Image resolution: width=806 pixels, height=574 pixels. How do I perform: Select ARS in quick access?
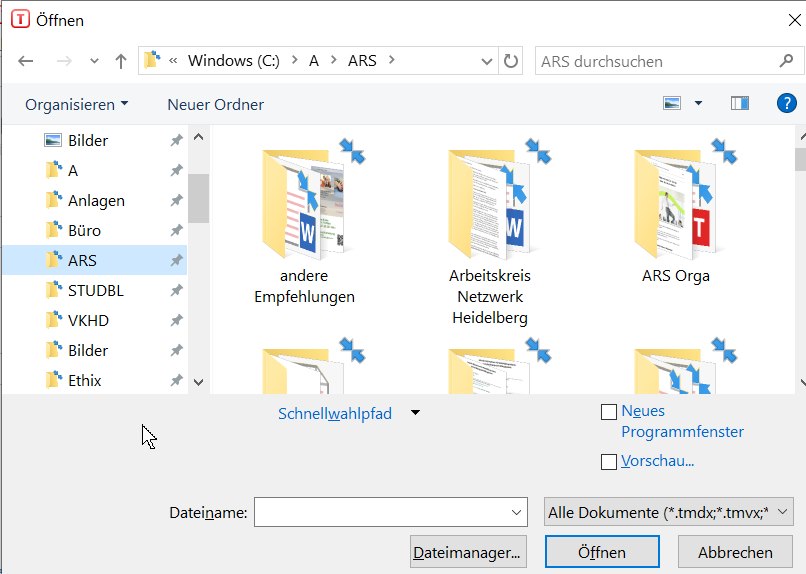pyautogui.click(x=95, y=260)
